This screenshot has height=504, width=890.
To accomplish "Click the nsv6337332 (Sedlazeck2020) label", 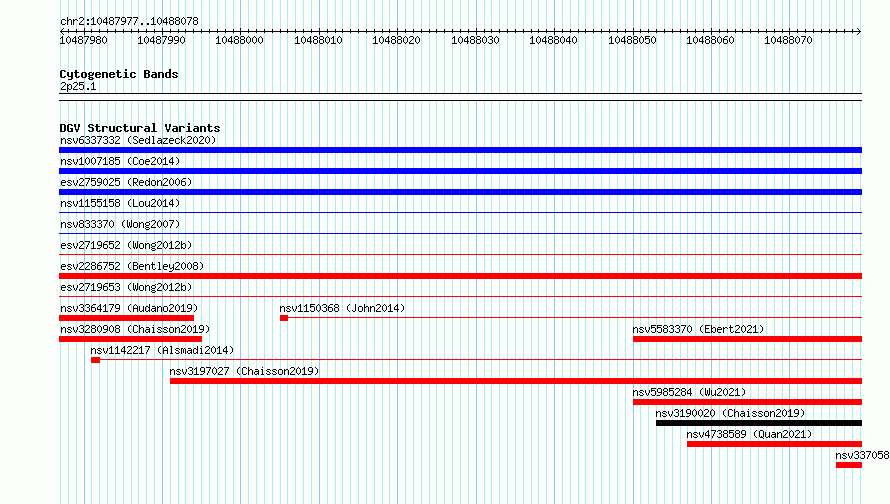I will [x=138, y=140].
